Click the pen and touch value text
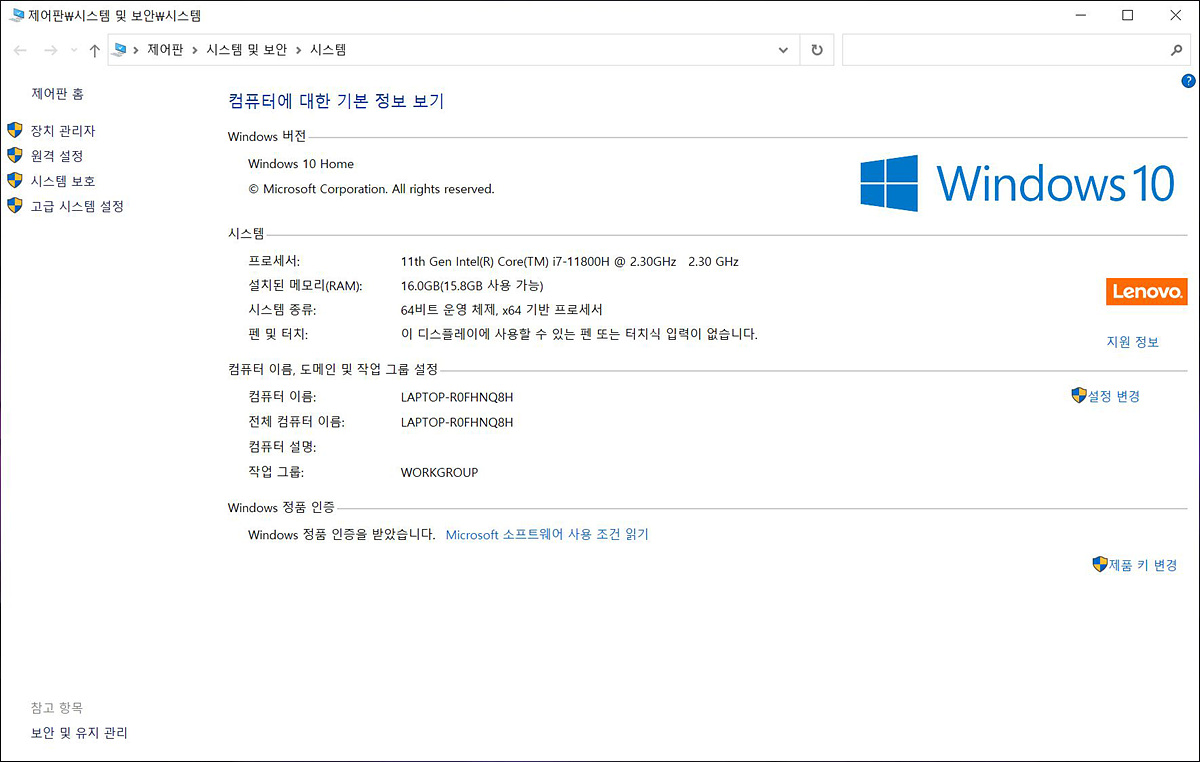The image size is (1200, 762). tap(579, 334)
